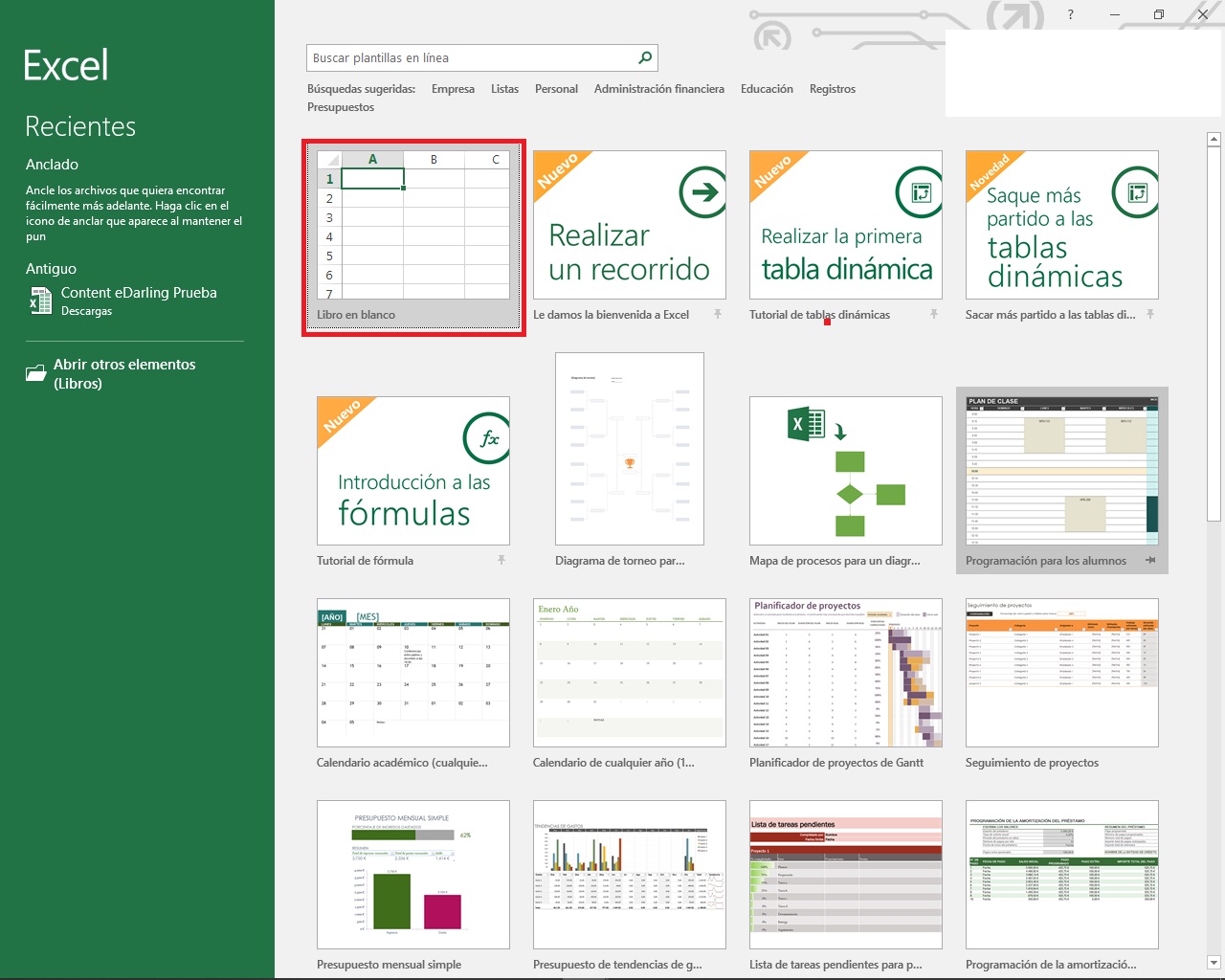Viewport: 1225px width, 980px height.
Task: Pin the Le damos la bienvenida a Excel template
Action: (x=717, y=314)
